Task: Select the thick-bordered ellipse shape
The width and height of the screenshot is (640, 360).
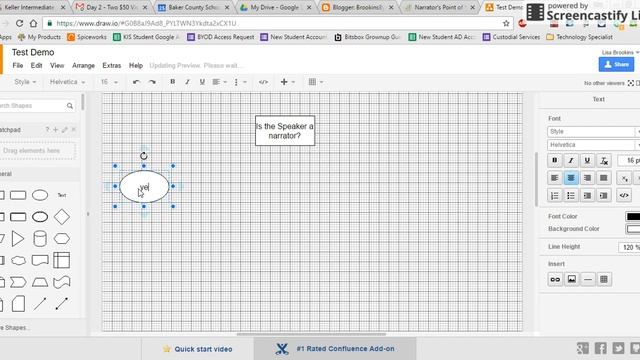Action: pyautogui.click(x=40, y=217)
